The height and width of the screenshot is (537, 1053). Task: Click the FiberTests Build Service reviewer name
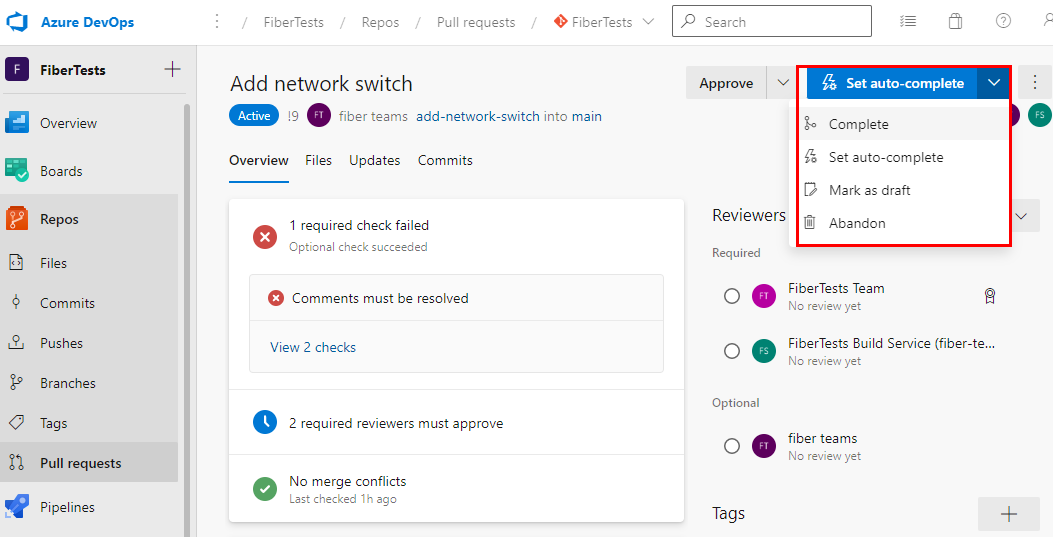coord(891,343)
